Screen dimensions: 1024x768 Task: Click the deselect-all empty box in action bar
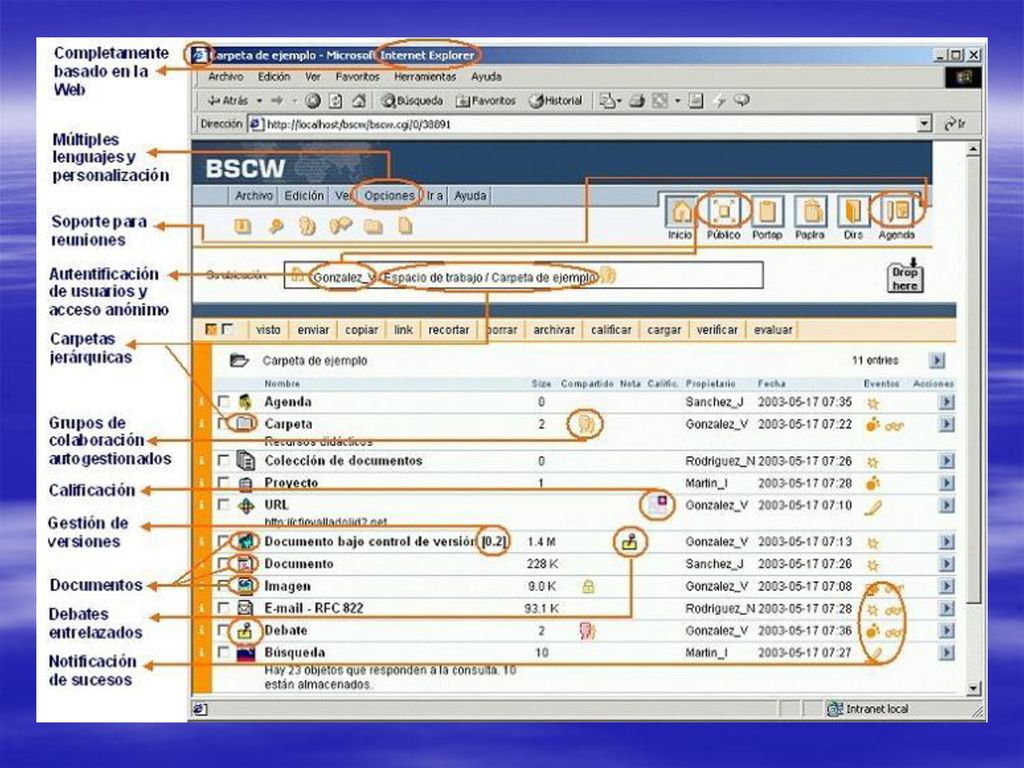227,329
